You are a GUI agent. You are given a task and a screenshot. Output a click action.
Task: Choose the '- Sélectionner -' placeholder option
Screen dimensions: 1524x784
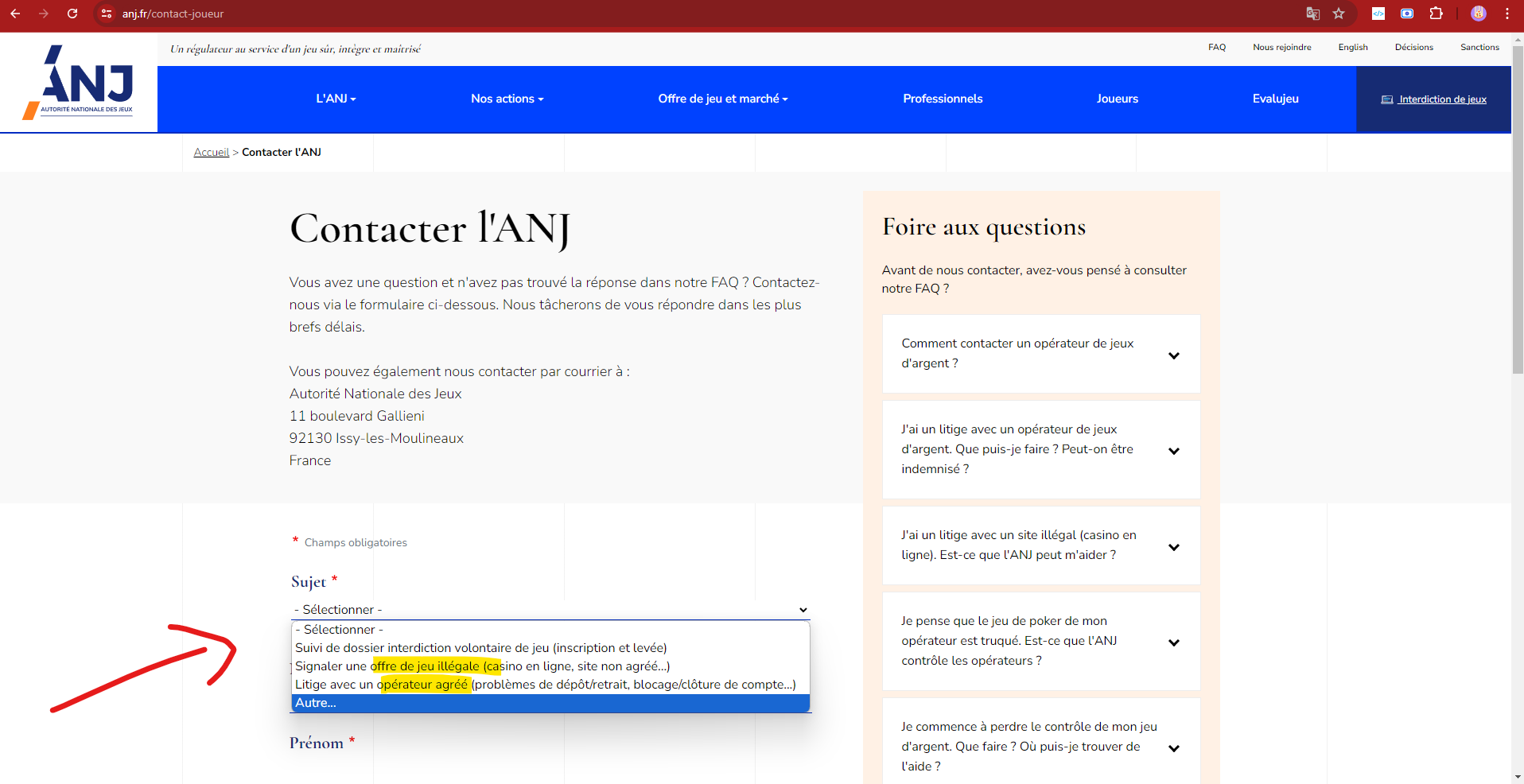550,629
